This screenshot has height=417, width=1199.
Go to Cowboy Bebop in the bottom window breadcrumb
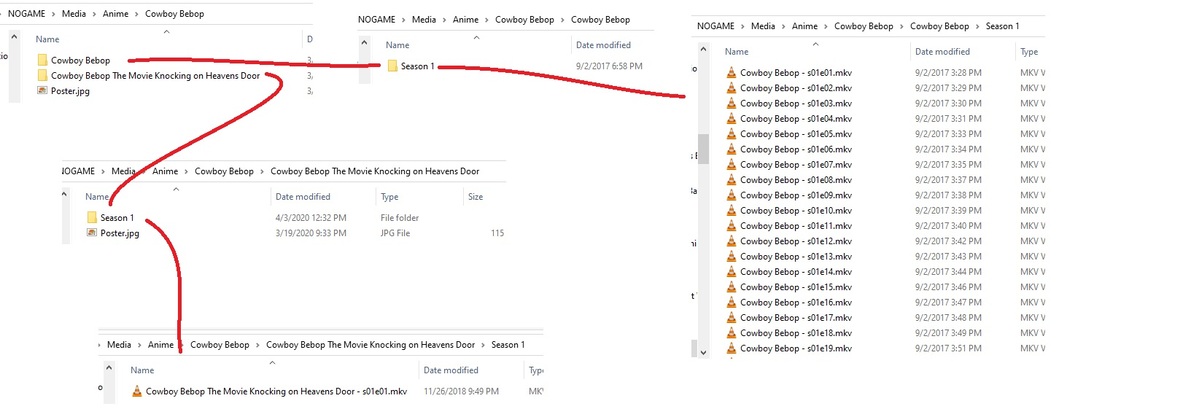pyautogui.click(x=219, y=344)
